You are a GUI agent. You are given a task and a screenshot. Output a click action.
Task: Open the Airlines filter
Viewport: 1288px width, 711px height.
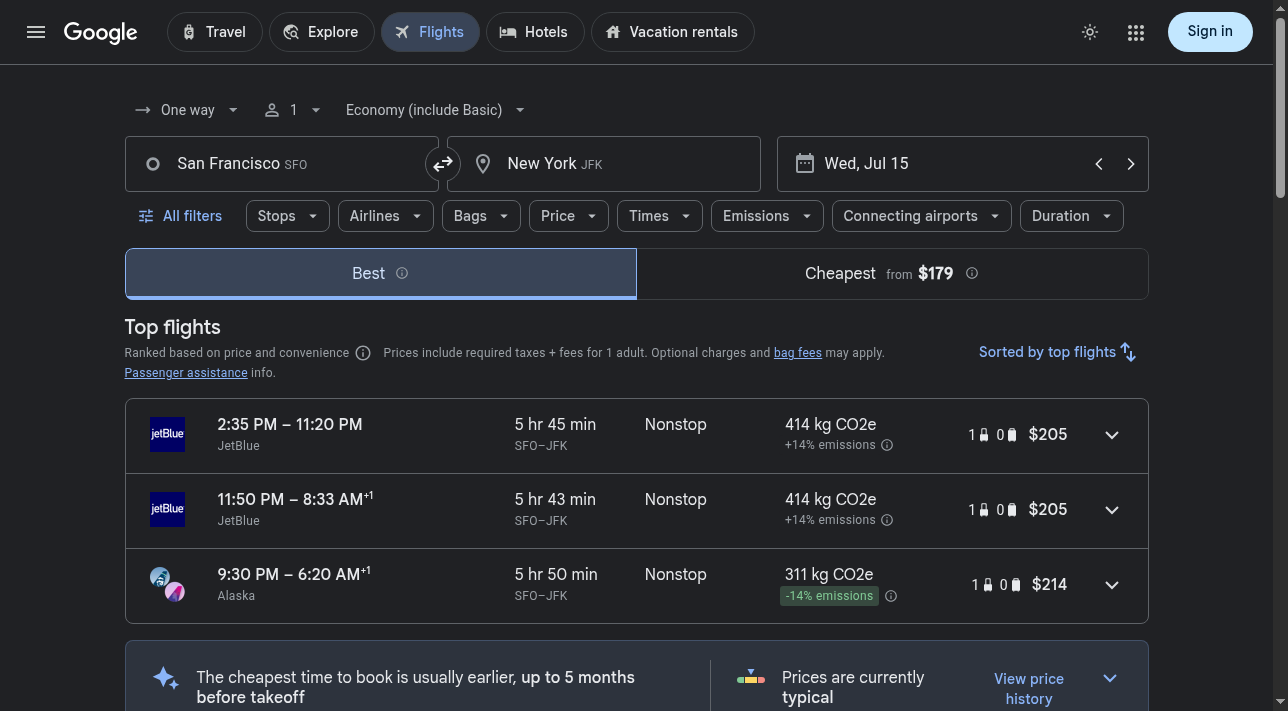(386, 216)
